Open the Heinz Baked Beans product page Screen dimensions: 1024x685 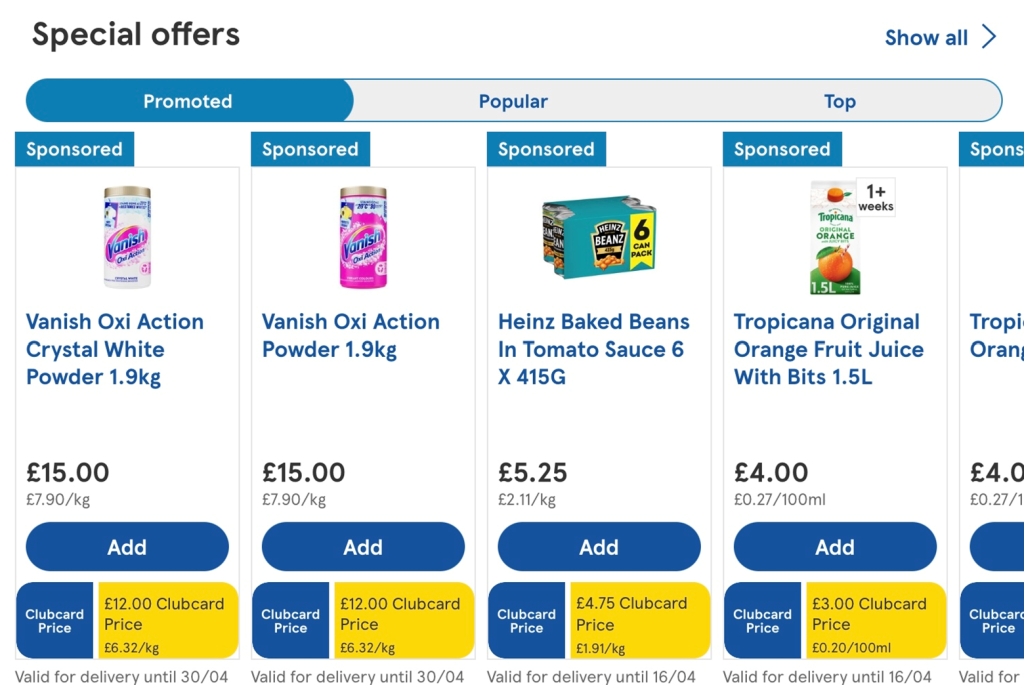click(594, 349)
